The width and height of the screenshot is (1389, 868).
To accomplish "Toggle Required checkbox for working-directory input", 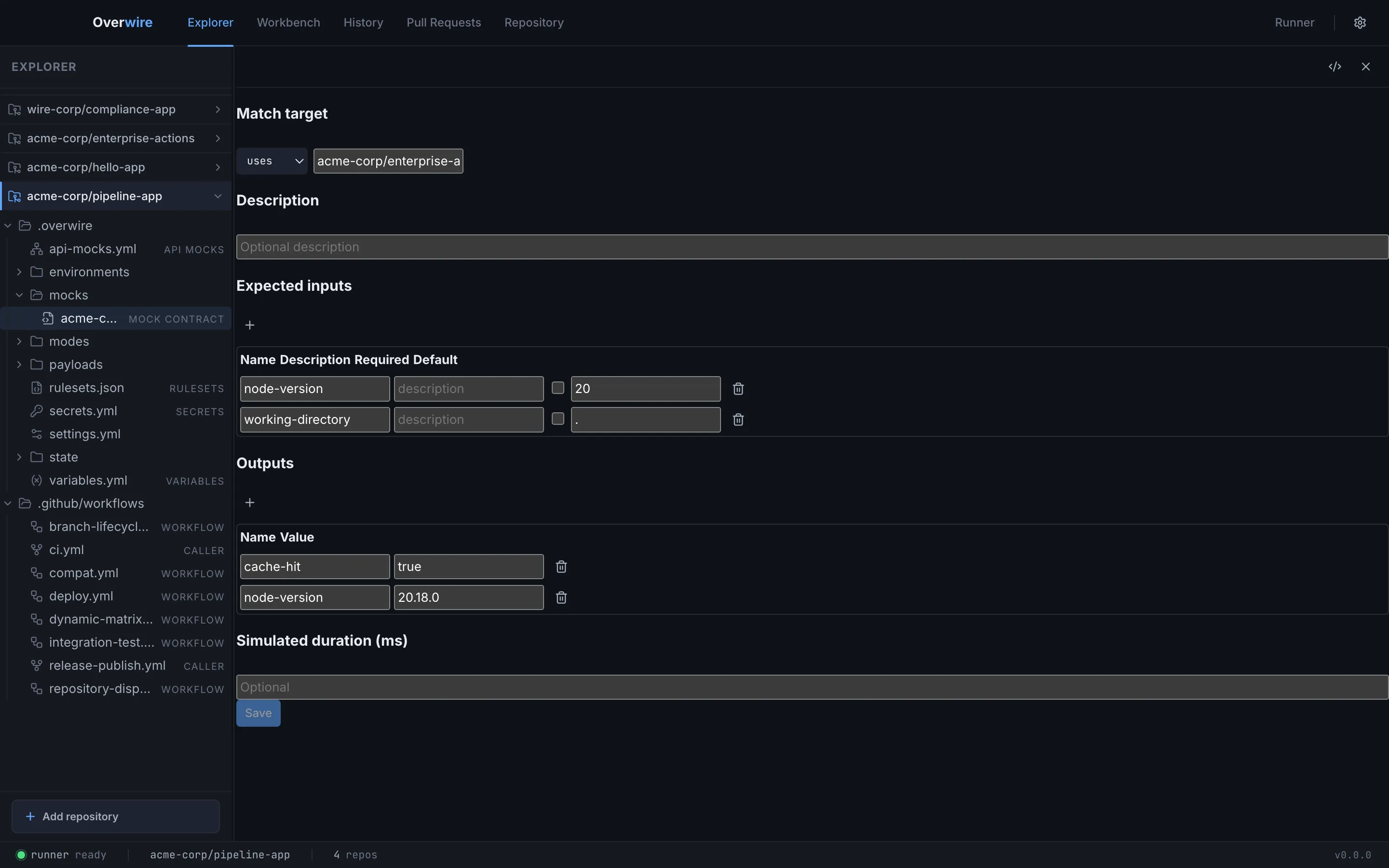I will click(558, 419).
